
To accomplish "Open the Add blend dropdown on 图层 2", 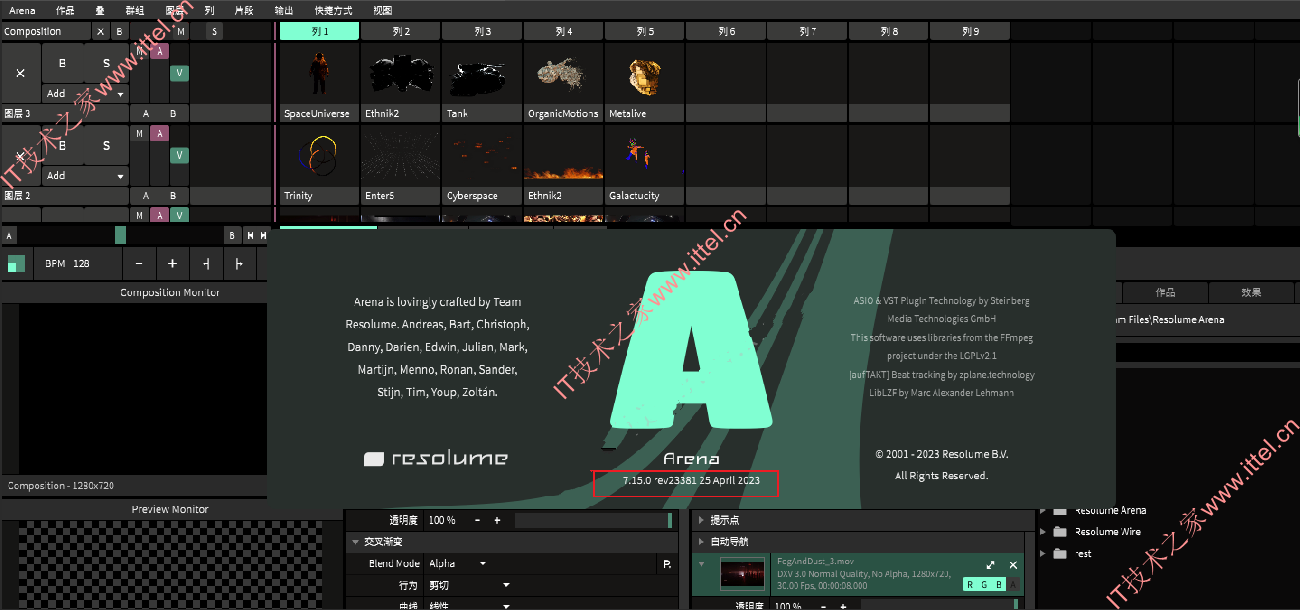I will (x=85, y=175).
